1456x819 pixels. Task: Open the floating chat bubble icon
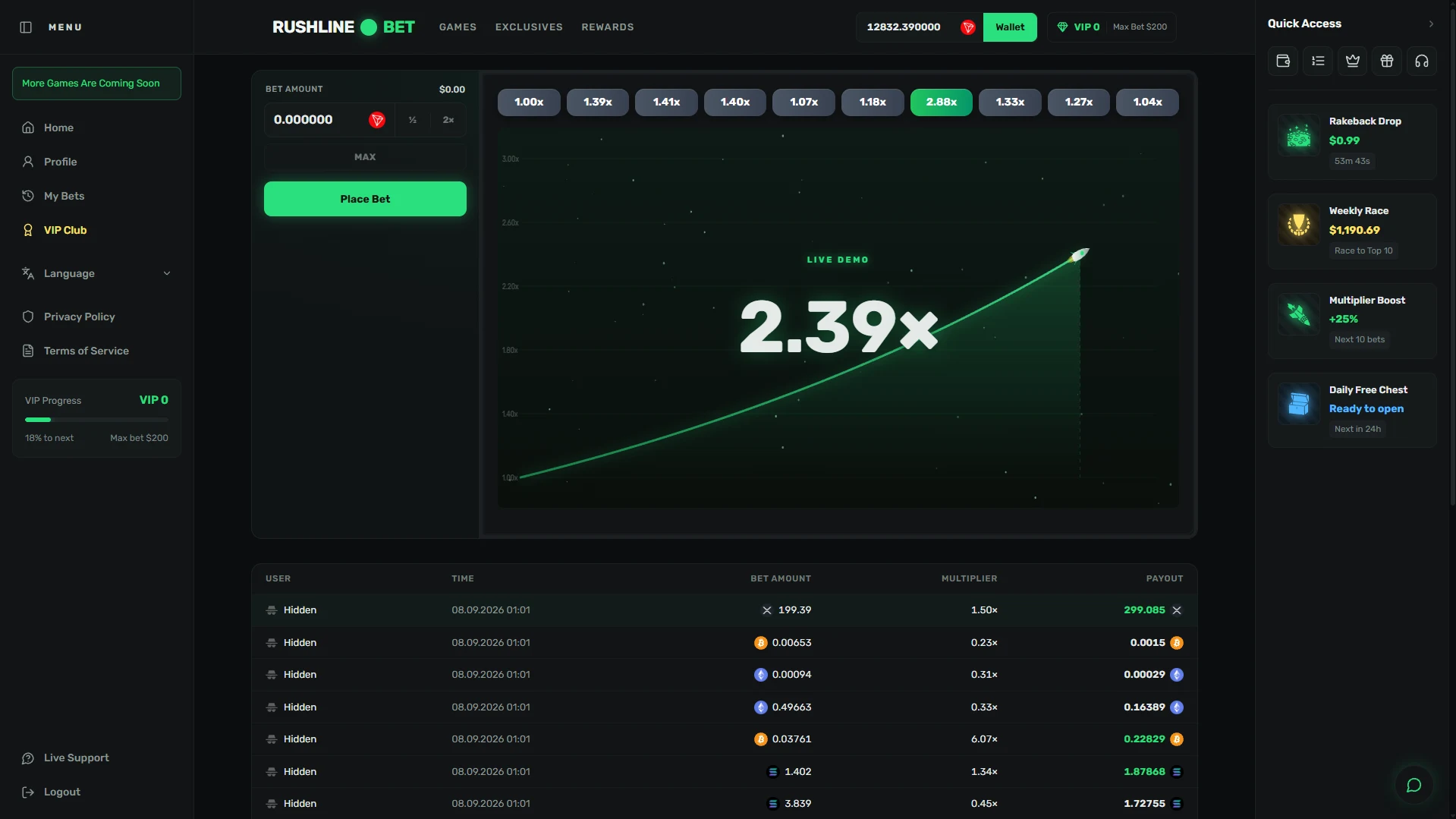pyautogui.click(x=1414, y=785)
